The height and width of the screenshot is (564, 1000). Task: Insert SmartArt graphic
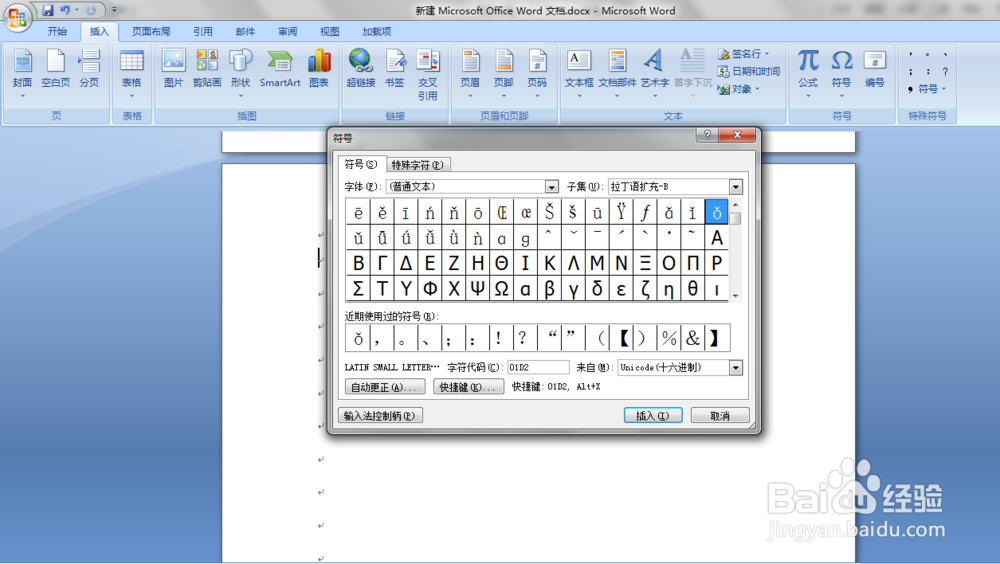click(x=279, y=69)
